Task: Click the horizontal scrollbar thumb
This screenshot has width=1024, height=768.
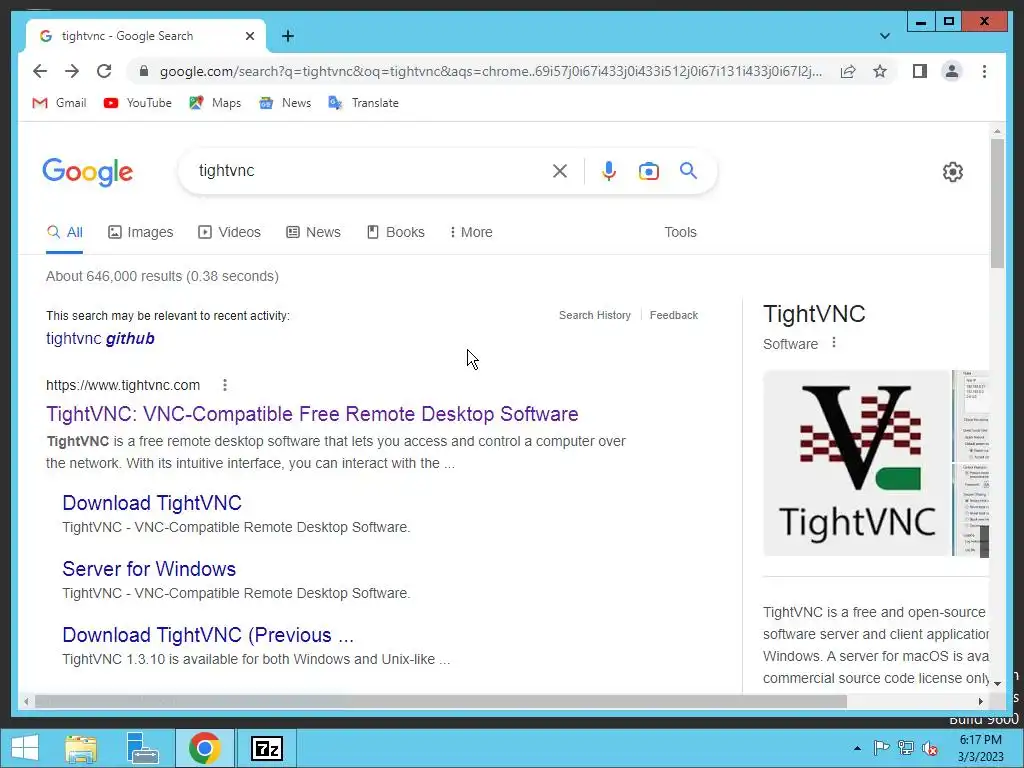Action: coord(440,701)
